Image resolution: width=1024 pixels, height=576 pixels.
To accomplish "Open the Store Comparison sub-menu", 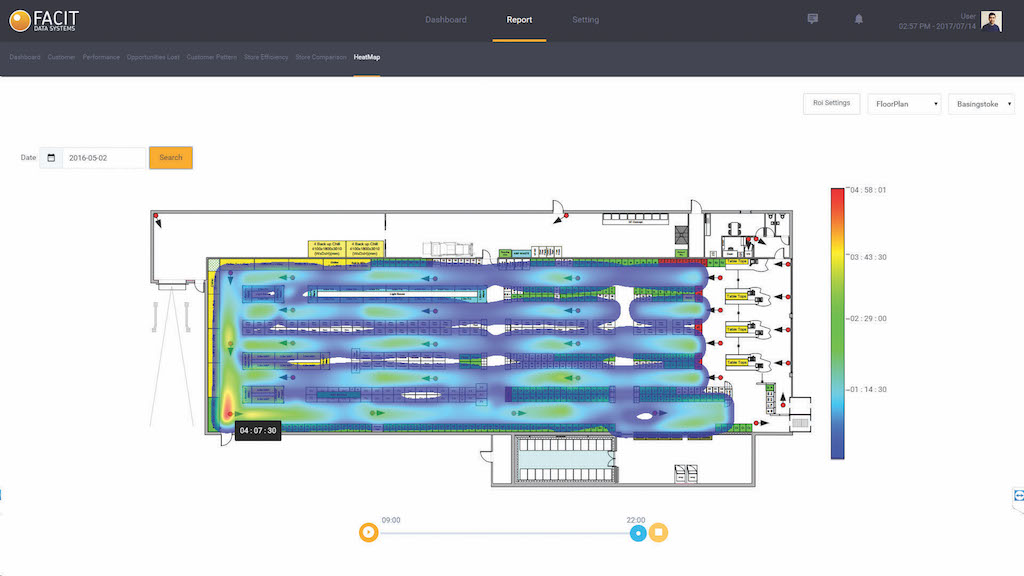I will coord(321,57).
